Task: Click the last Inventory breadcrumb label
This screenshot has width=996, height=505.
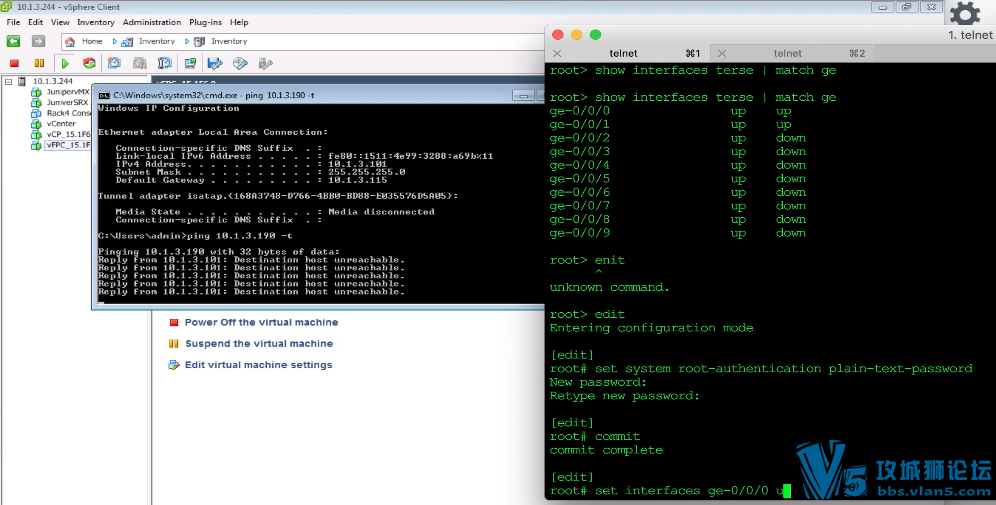Action: (x=229, y=41)
